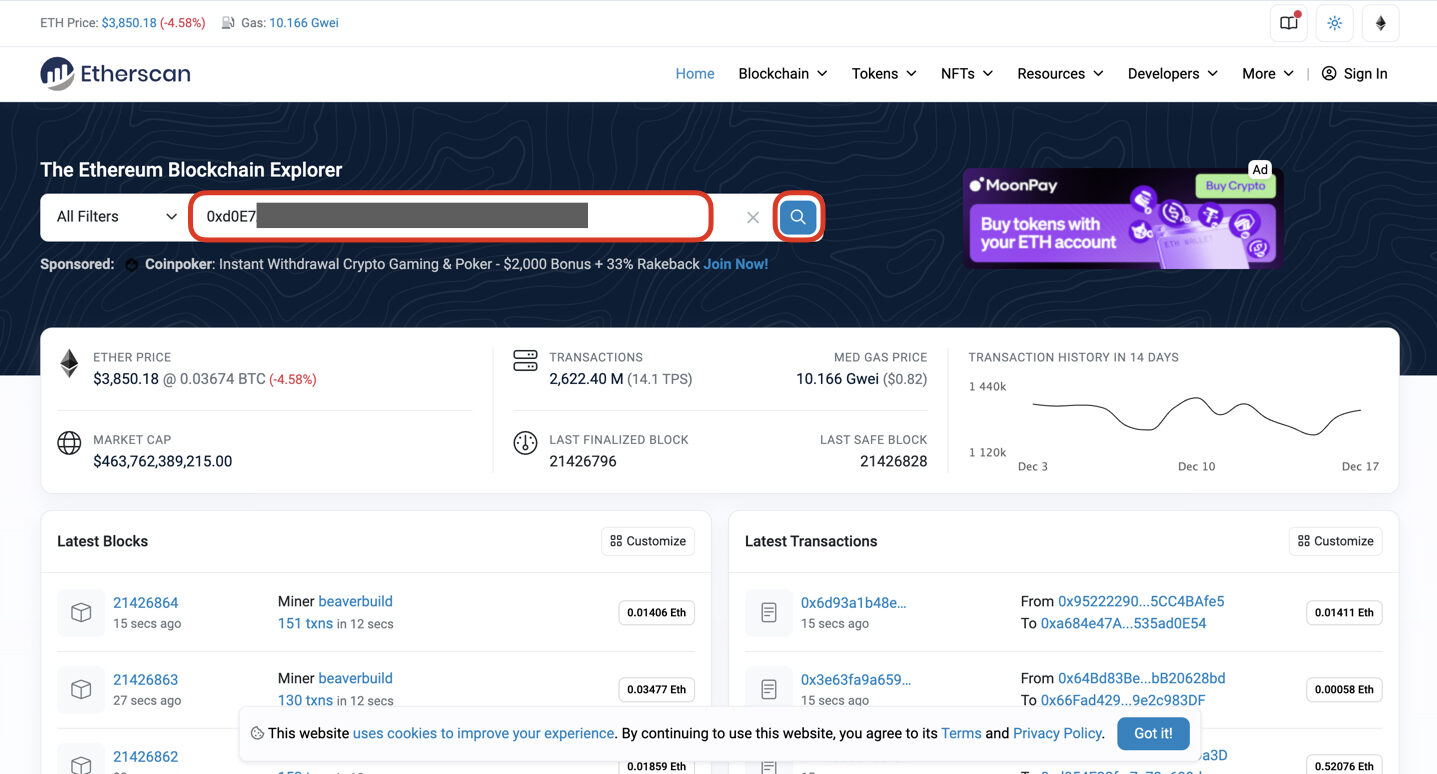Click market cap $463,762,389,215.00
The height and width of the screenshot is (774, 1437).
point(163,461)
